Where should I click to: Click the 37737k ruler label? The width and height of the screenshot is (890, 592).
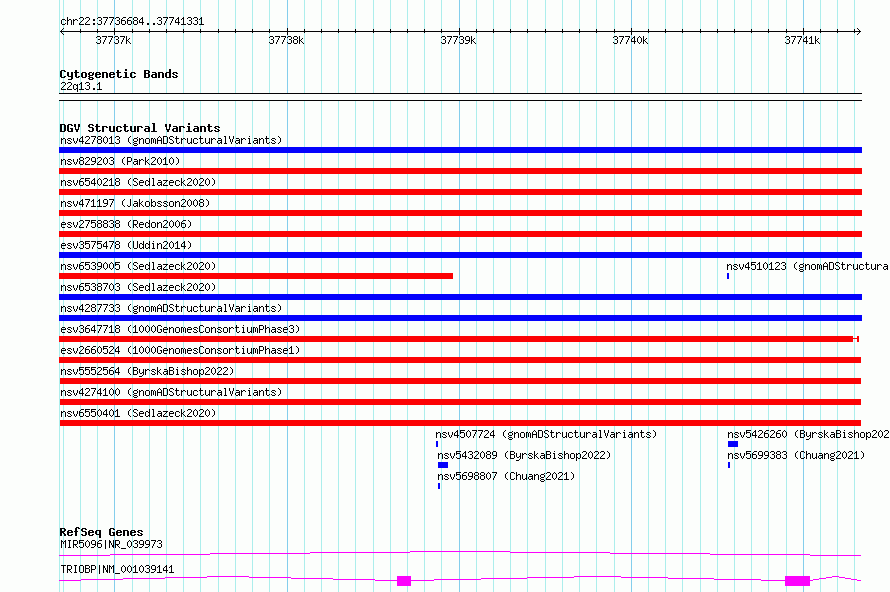114,40
